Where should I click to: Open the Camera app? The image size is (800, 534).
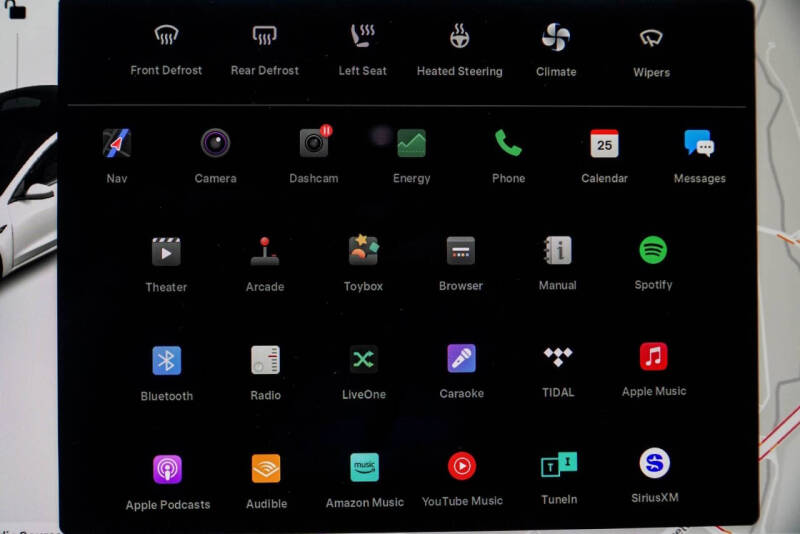tap(215, 144)
